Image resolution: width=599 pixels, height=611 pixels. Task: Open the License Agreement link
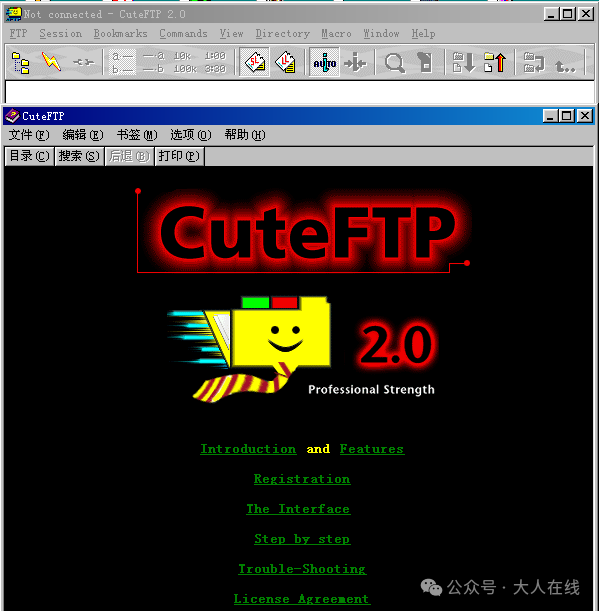(x=302, y=599)
